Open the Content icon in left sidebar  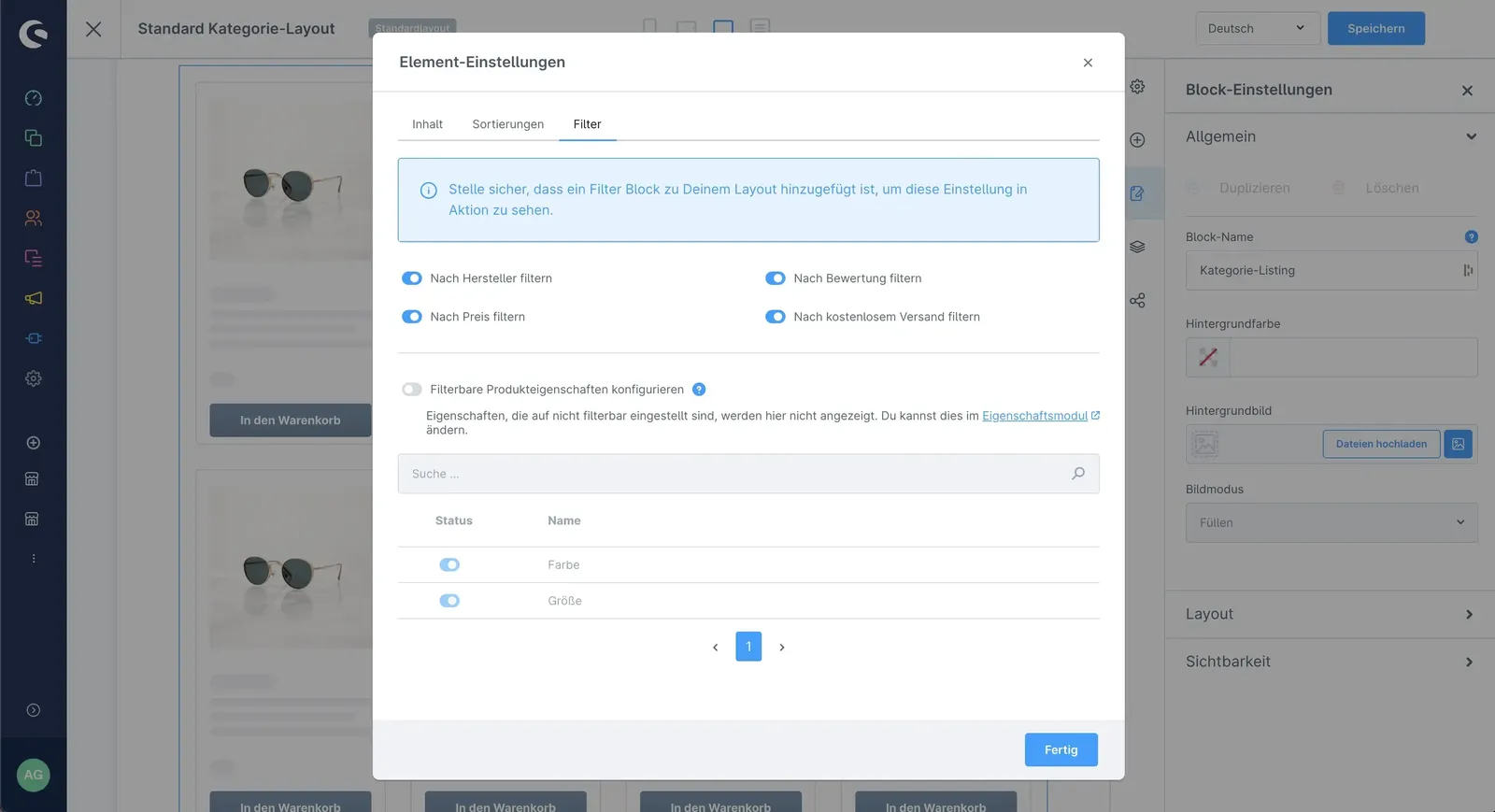(34, 258)
